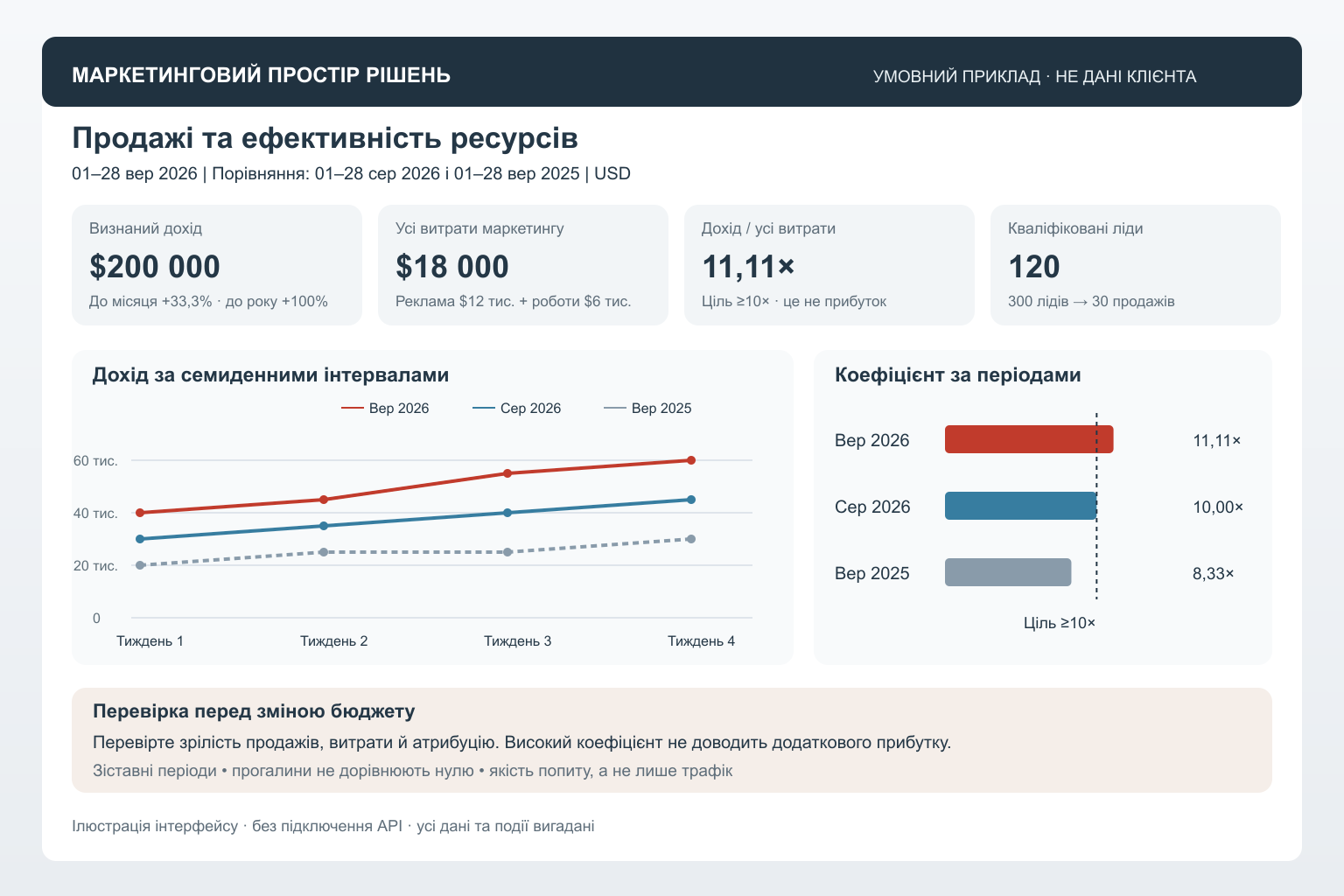
Task: Click "До місяця +33,3% · до року +100%"
Action: pyautogui.click(x=208, y=301)
